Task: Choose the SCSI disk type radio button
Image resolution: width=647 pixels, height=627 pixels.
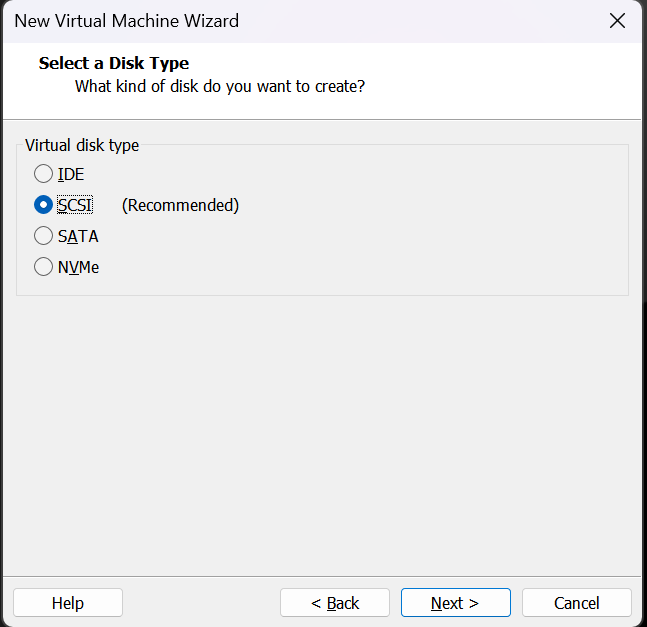Action: (x=43, y=205)
